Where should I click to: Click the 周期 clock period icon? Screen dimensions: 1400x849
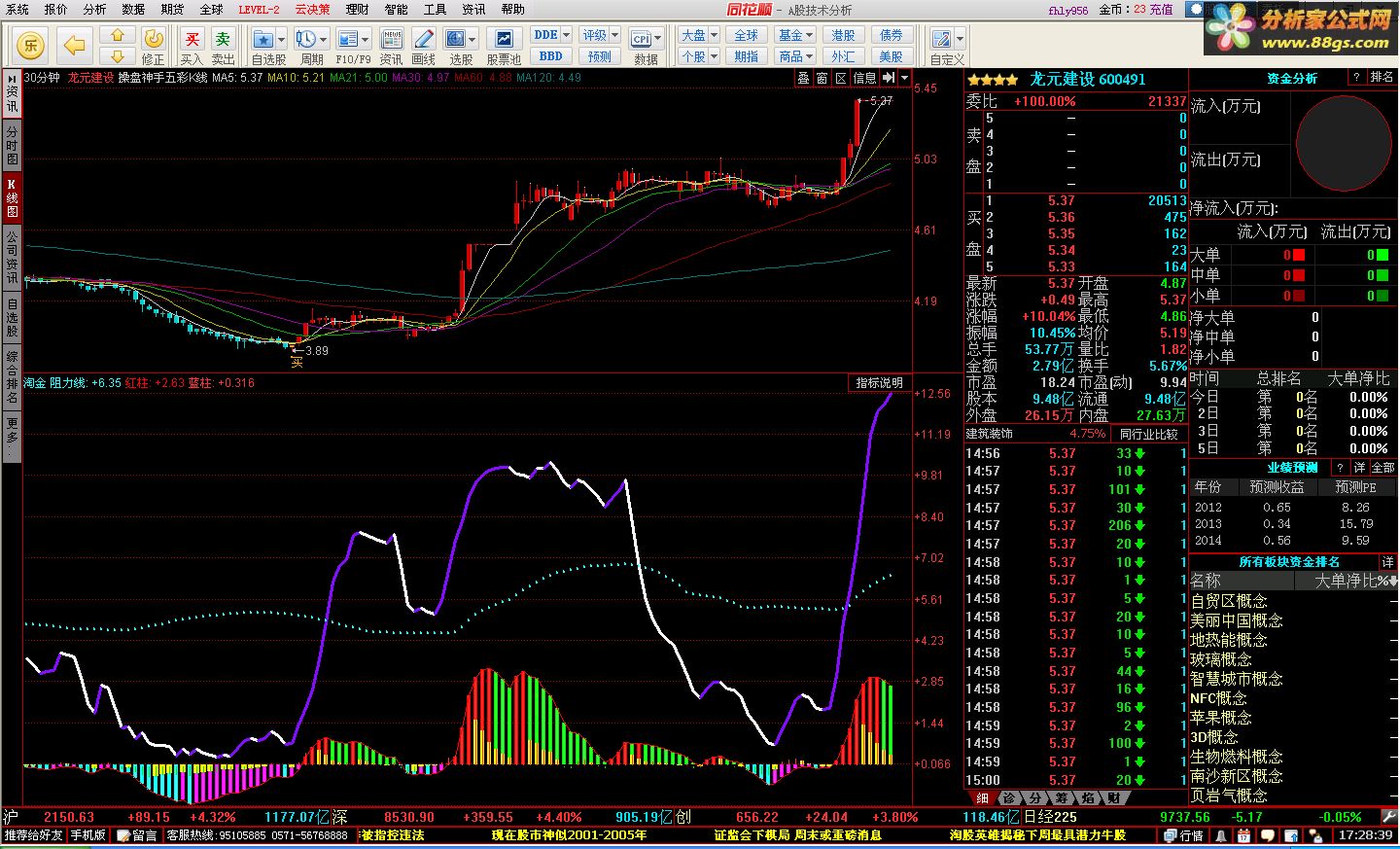click(306, 39)
